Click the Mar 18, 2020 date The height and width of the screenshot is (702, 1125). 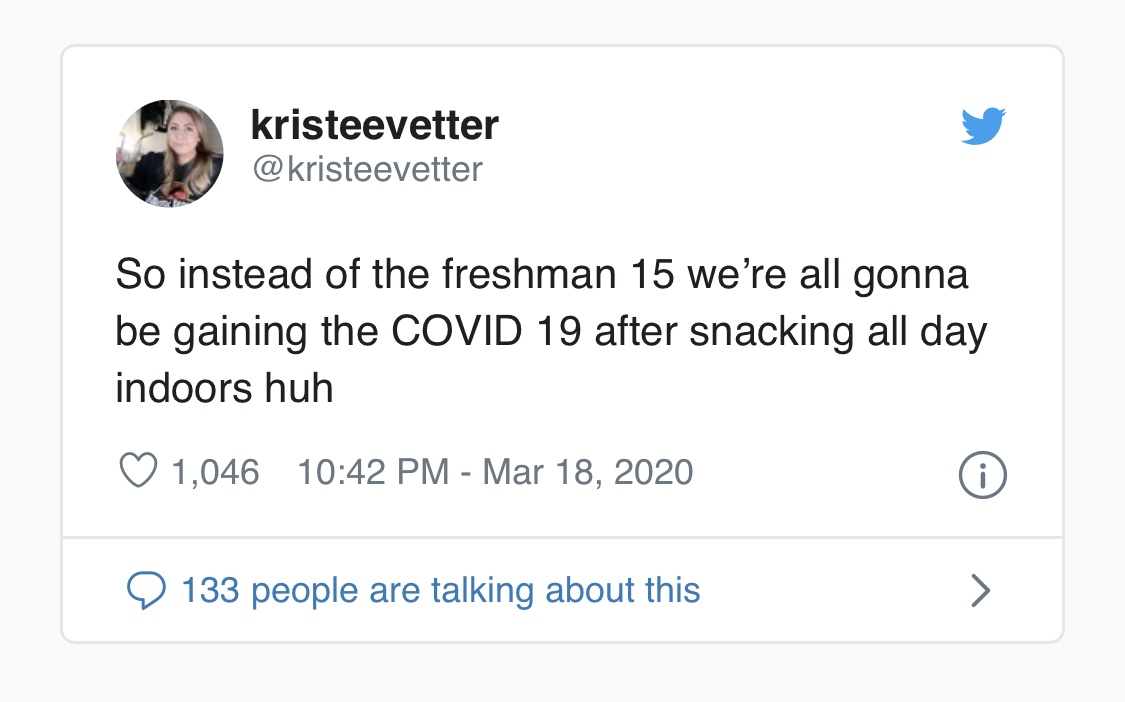point(588,472)
